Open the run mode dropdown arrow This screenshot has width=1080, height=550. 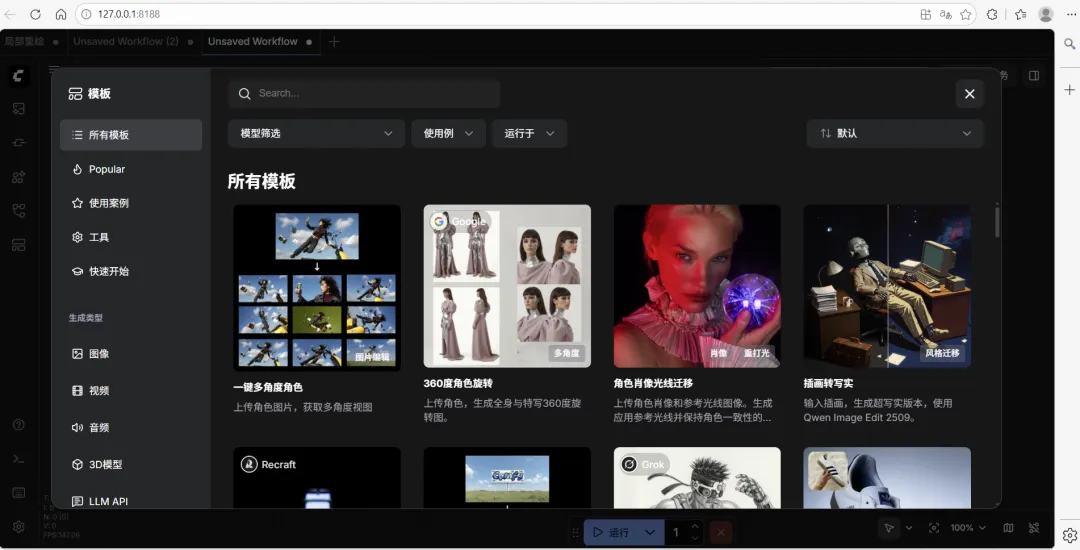pyautogui.click(x=650, y=532)
